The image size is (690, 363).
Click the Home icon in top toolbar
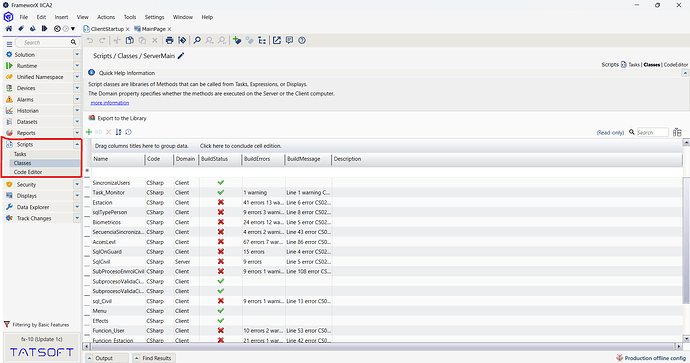pos(9,29)
